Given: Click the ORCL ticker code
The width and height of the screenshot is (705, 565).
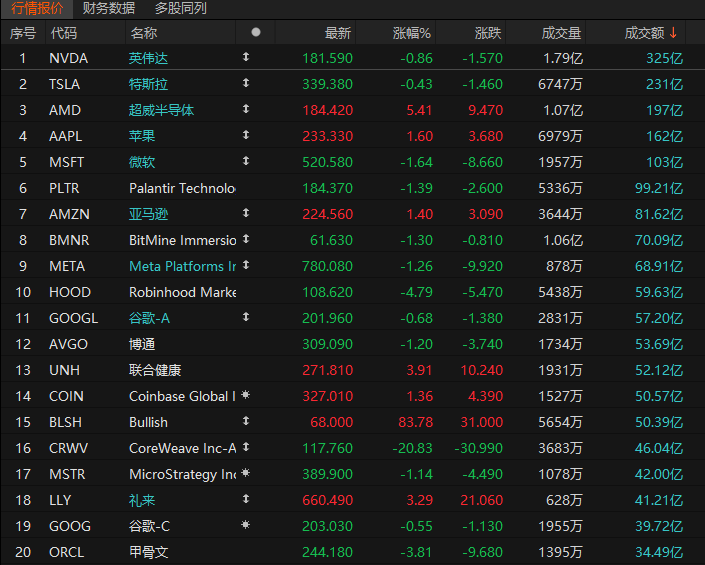Looking at the screenshot, I should [x=67, y=552].
